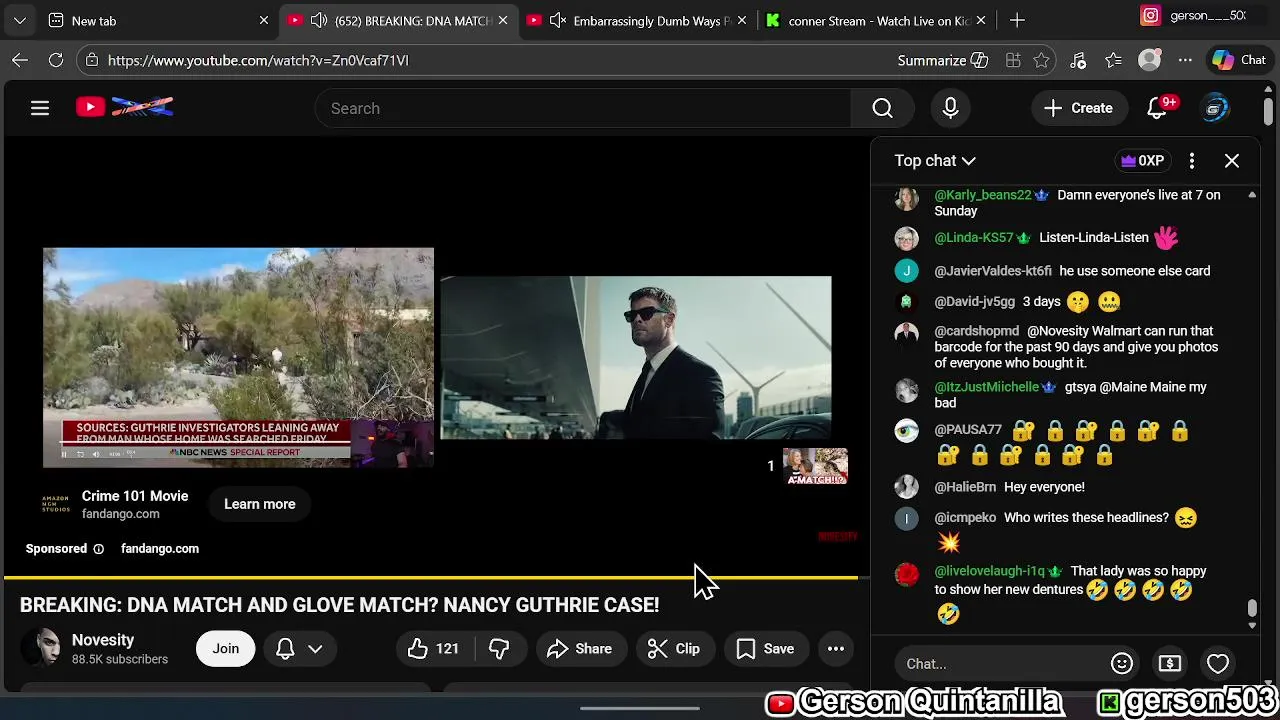Create a Clip of the video
1280x720 pixels.
point(674,648)
